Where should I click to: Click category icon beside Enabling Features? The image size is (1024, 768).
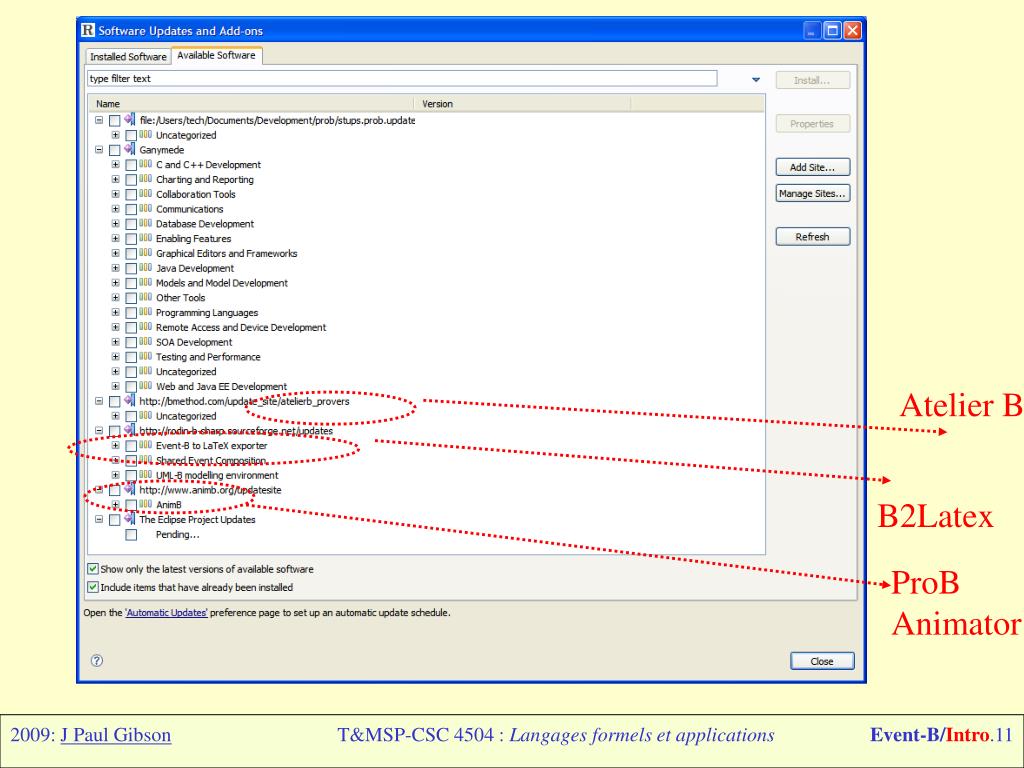coord(146,238)
